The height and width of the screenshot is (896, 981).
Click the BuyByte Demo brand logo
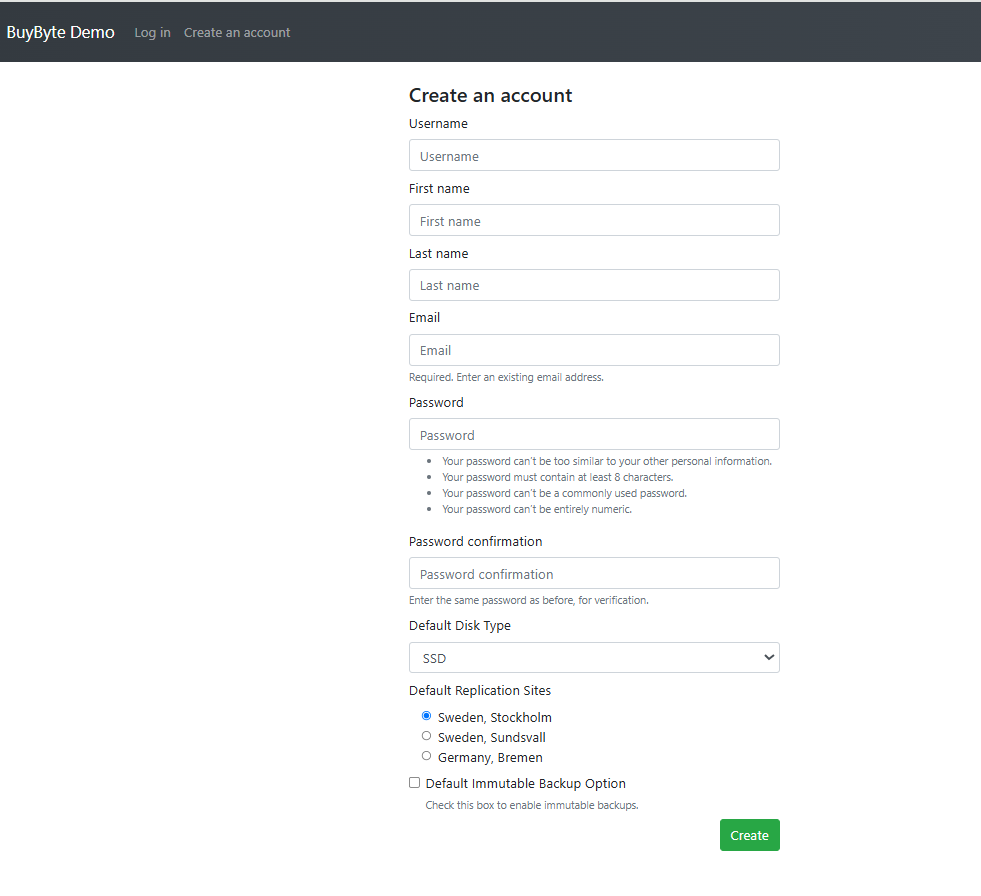61,33
